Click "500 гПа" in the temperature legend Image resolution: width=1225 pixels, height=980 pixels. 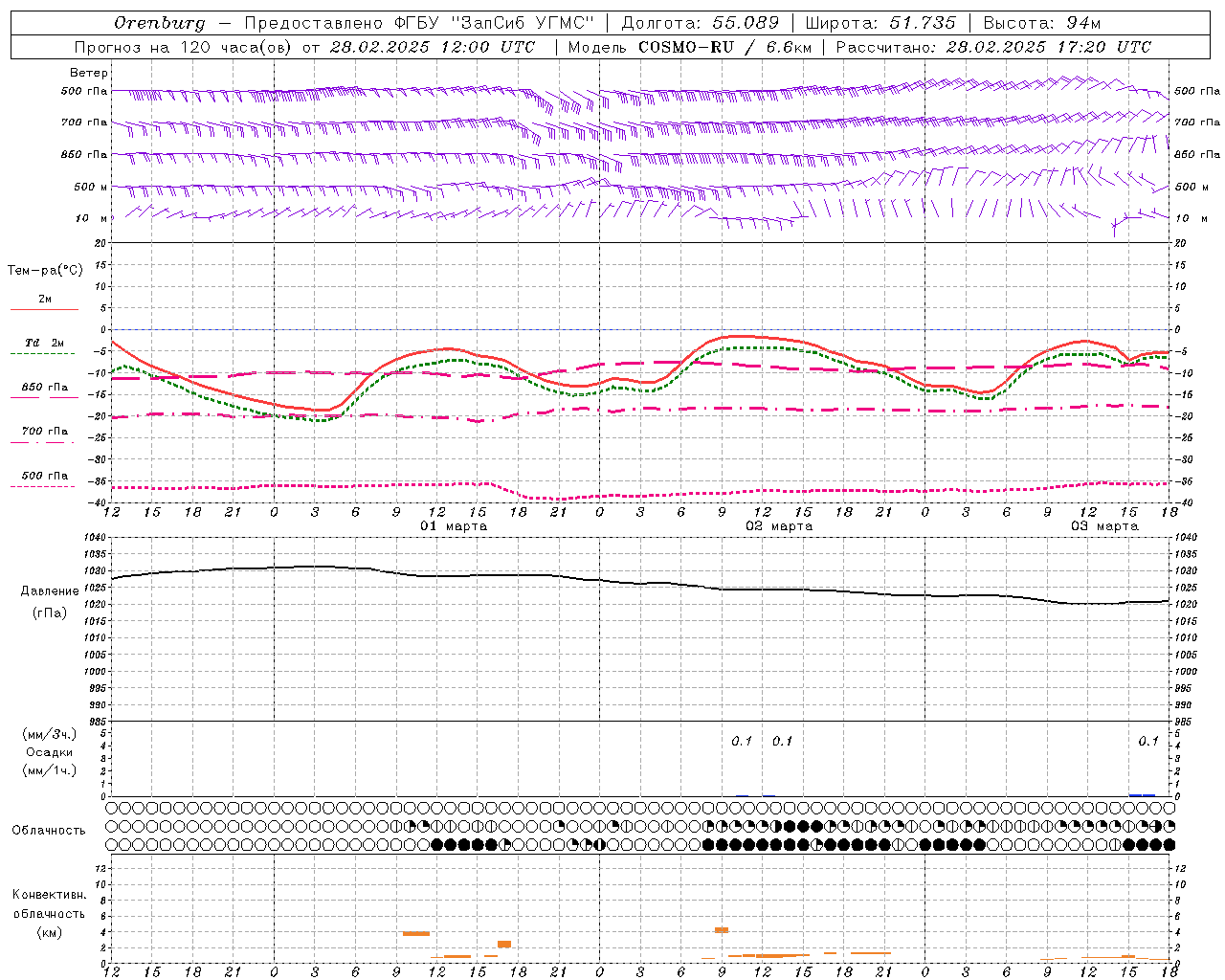coord(45,476)
